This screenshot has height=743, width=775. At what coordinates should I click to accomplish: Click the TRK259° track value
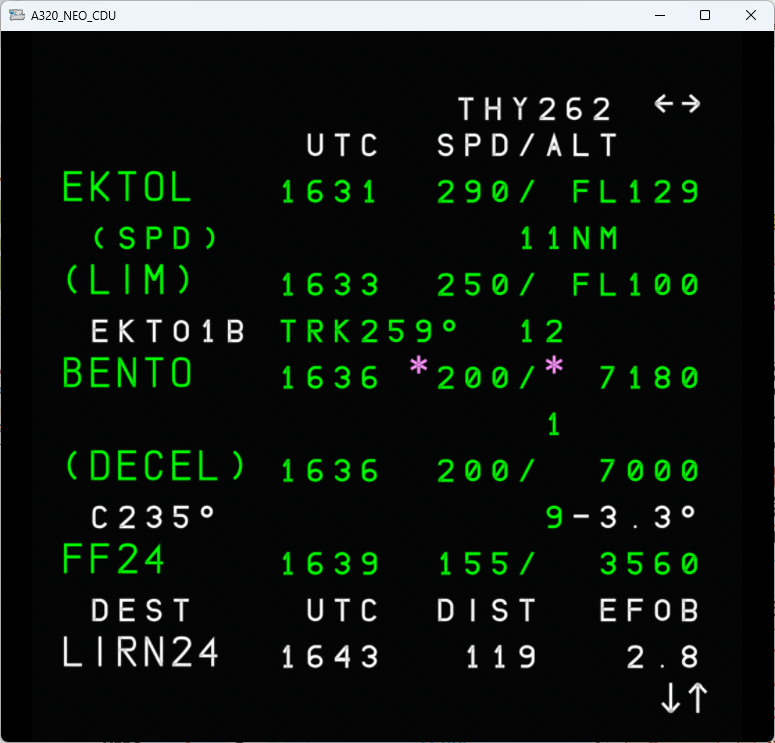[x=369, y=331]
